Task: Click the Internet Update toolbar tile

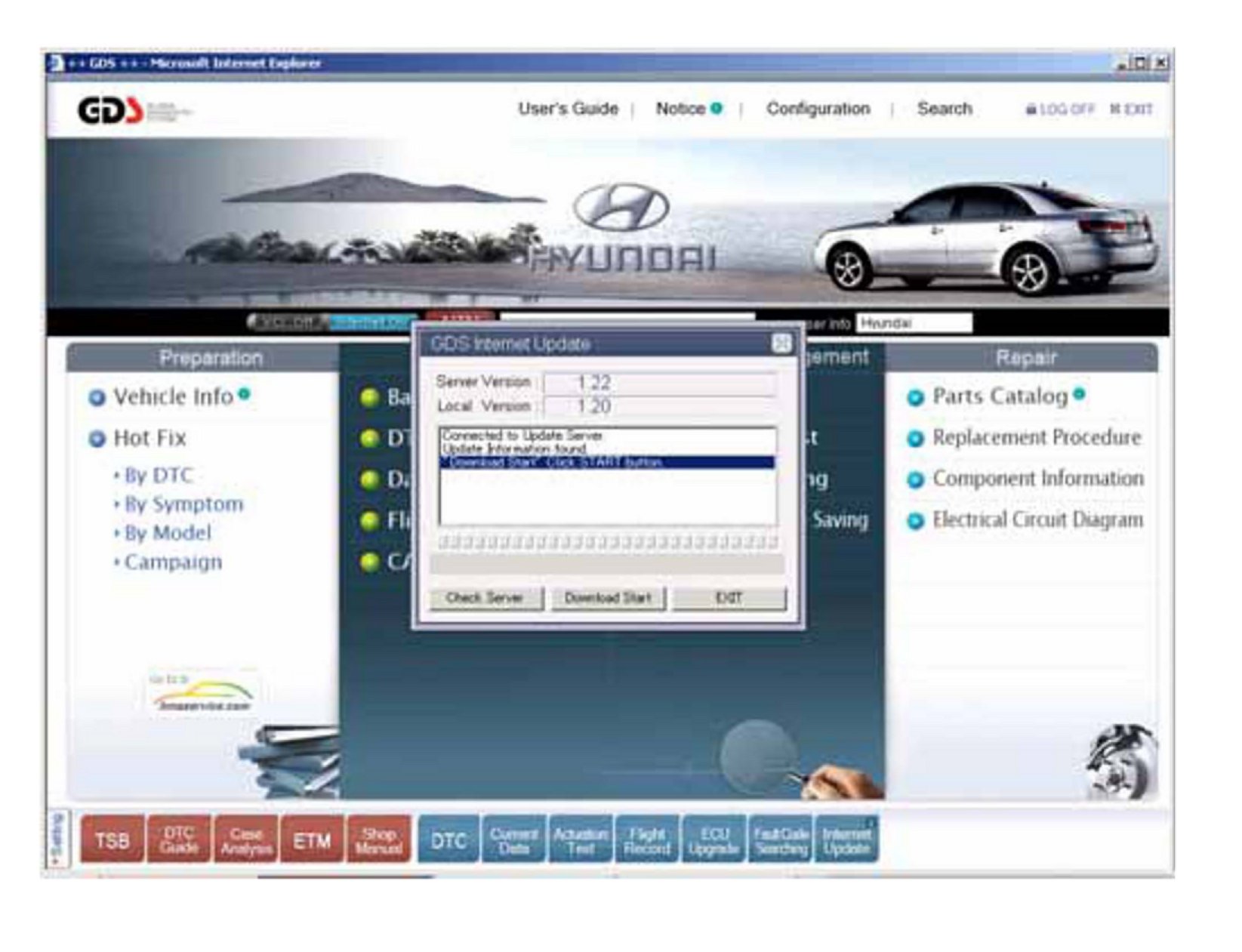Action: pos(846,840)
